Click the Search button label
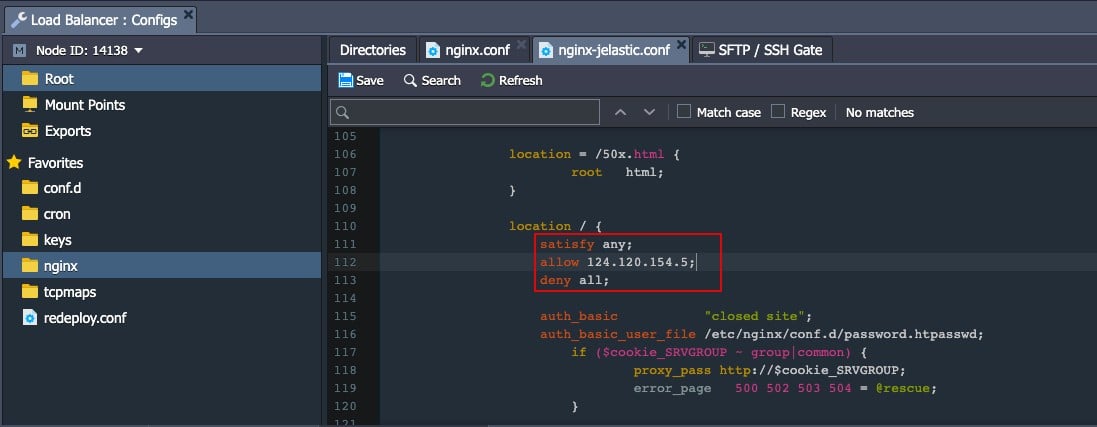The image size is (1097, 427). click(441, 80)
